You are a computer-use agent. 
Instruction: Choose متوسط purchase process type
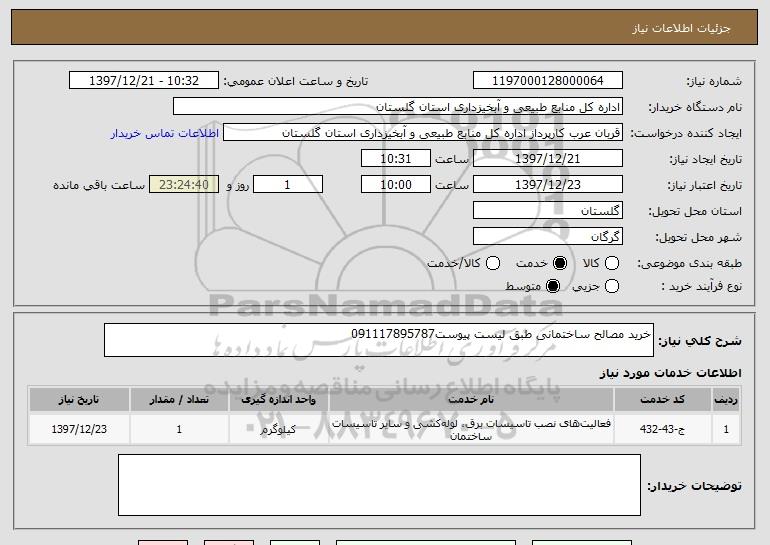[553, 286]
